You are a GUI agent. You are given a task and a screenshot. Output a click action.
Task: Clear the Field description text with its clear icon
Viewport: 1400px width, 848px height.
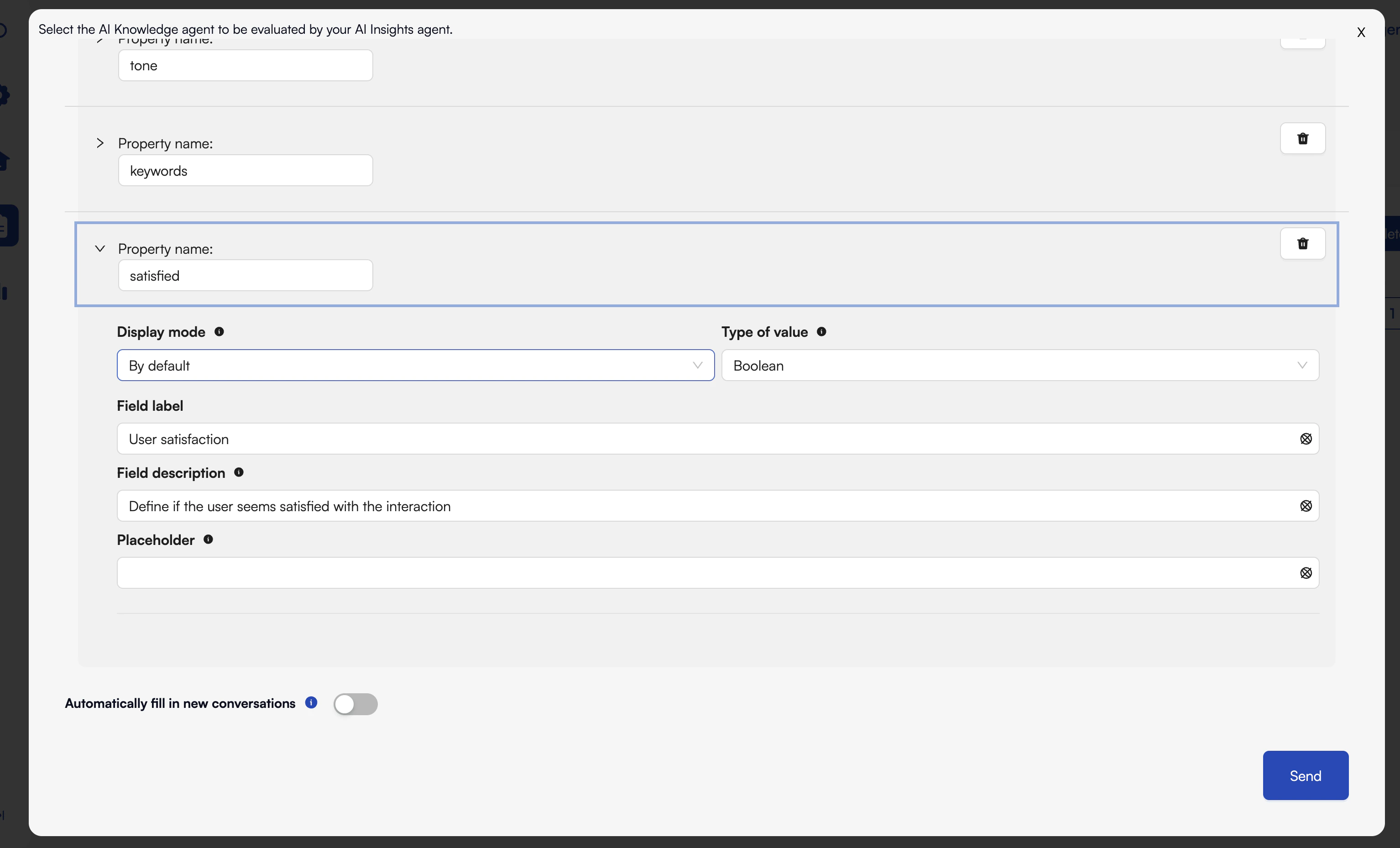pyautogui.click(x=1306, y=506)
